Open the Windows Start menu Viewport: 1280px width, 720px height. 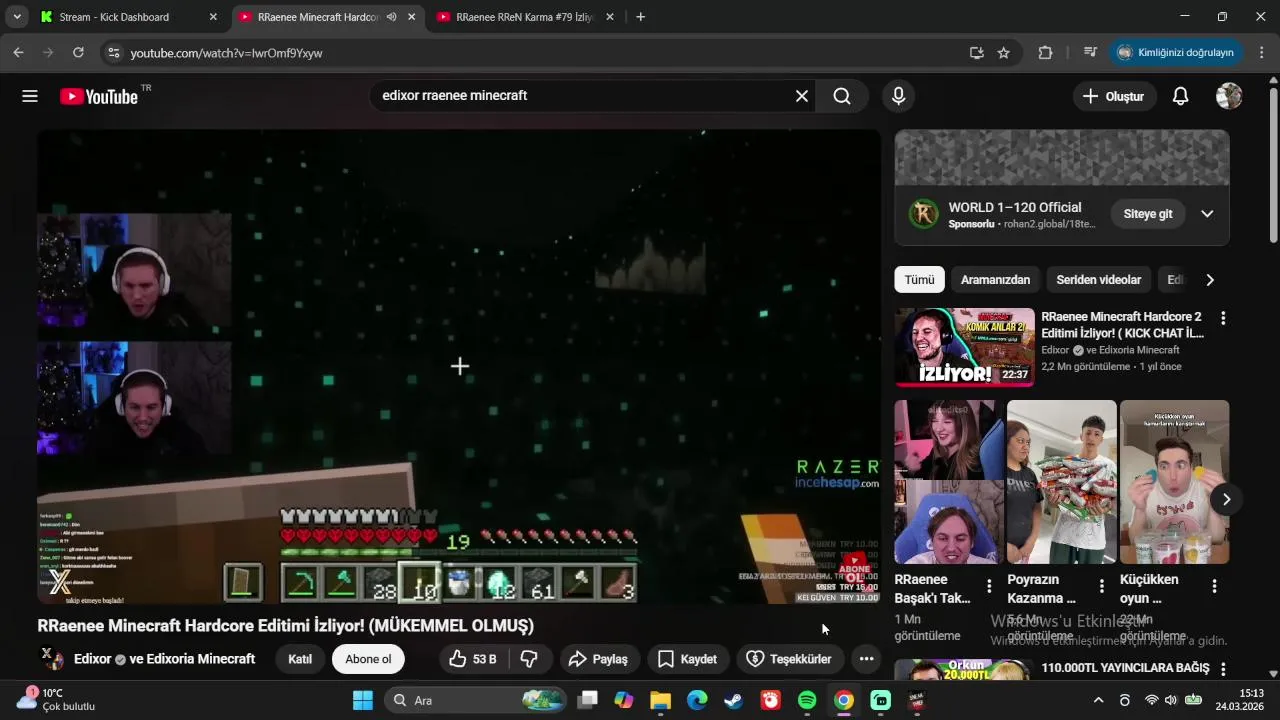pos(362,700)
